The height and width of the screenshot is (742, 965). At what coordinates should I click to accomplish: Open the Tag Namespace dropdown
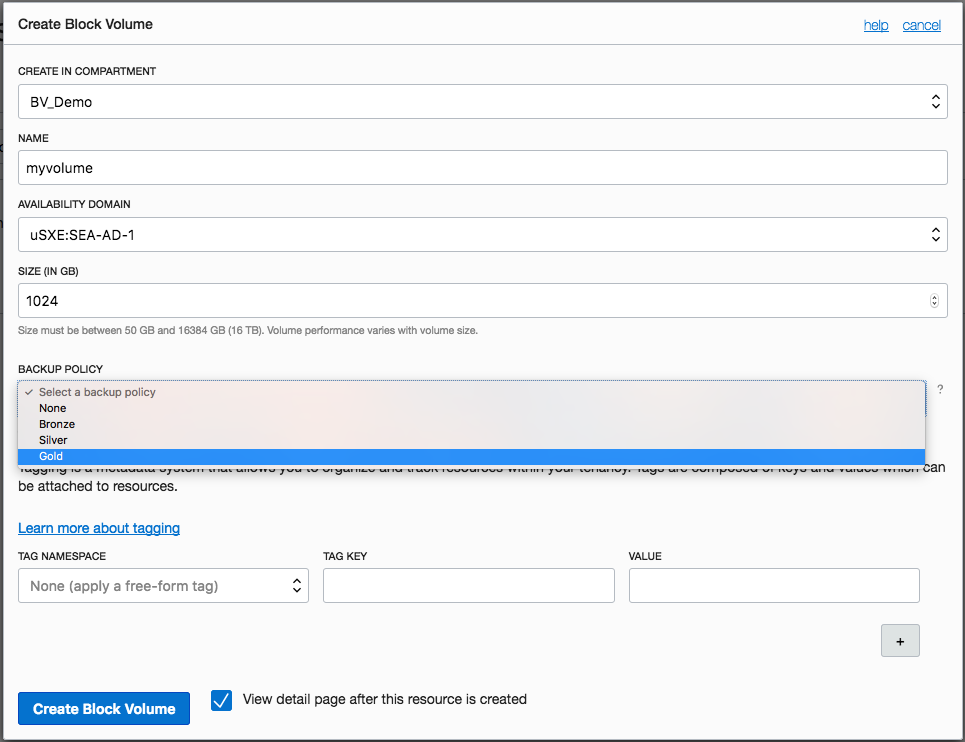(163, 586)
